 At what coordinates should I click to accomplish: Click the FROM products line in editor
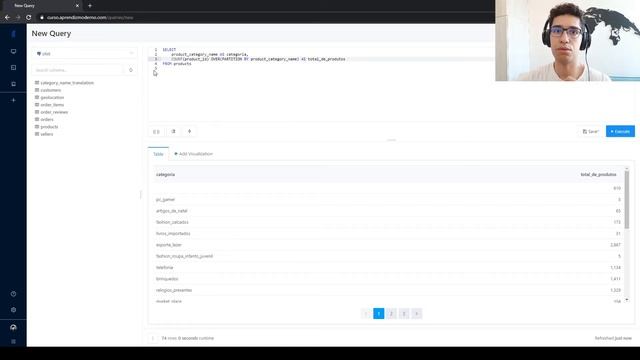point(177,64)
